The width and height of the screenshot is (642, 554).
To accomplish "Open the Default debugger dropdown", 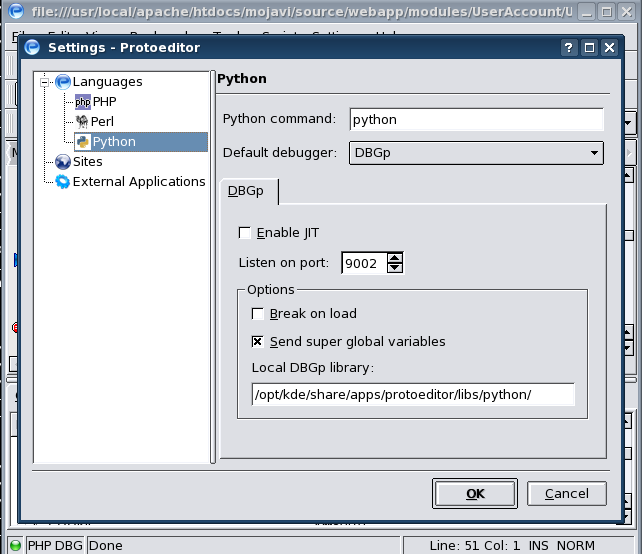I will 476,153.
